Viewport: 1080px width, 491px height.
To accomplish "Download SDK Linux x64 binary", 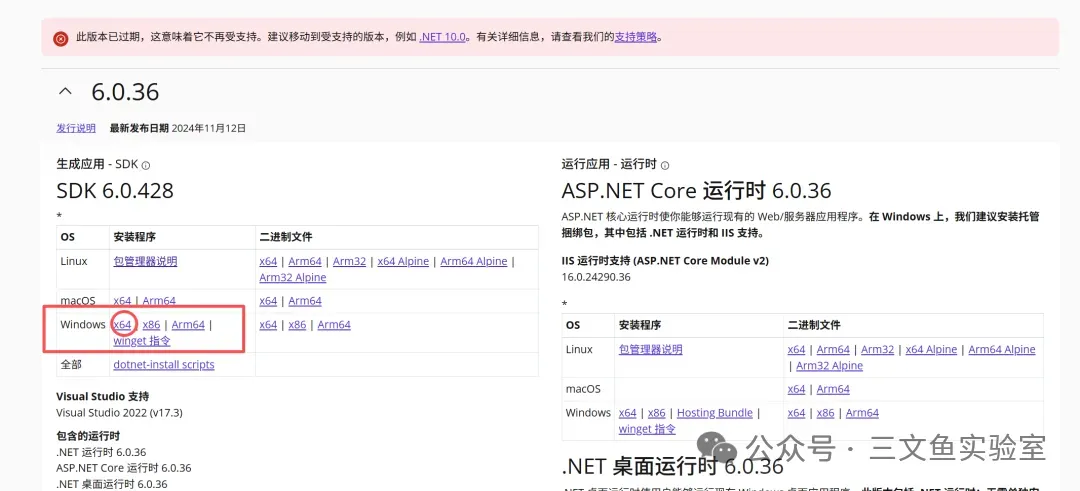I will pos(268,261).
